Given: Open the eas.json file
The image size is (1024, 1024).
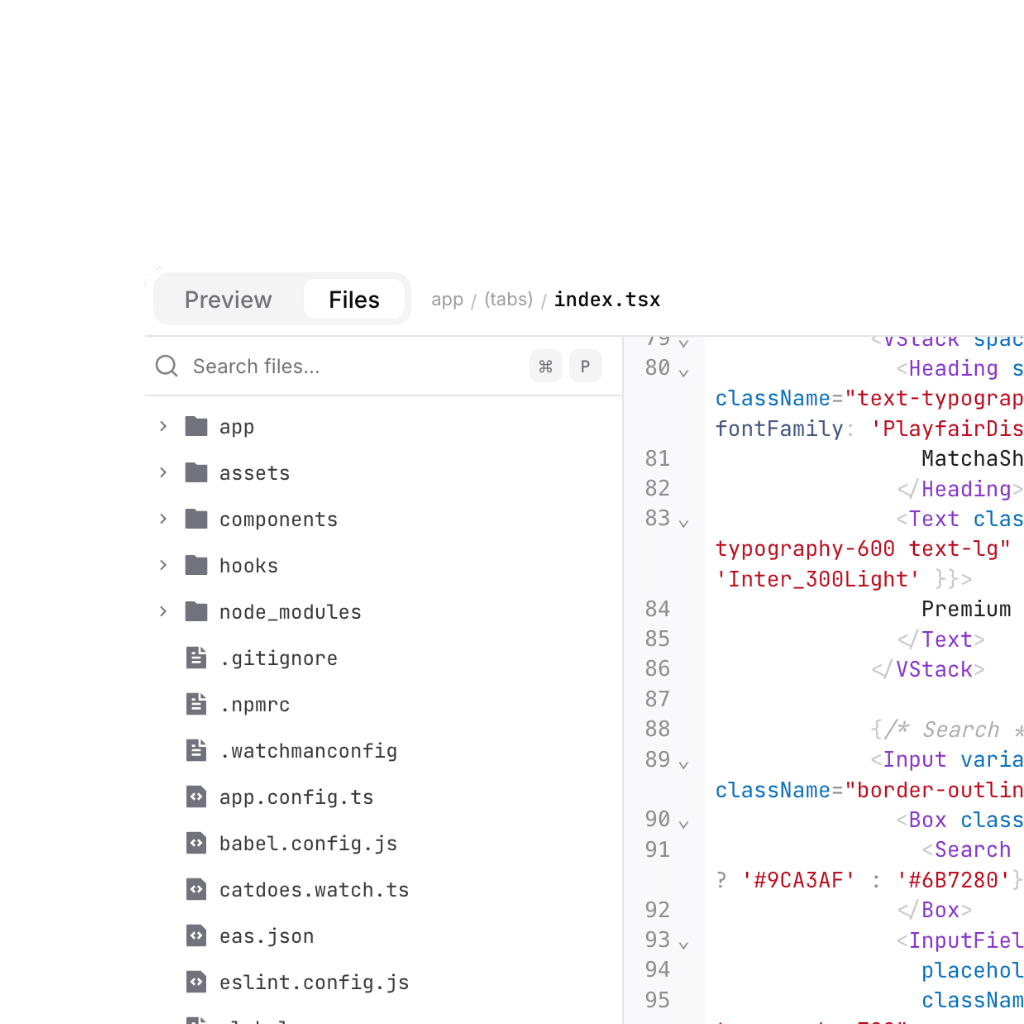Looking at the screenshot, I should coord(383,936).
